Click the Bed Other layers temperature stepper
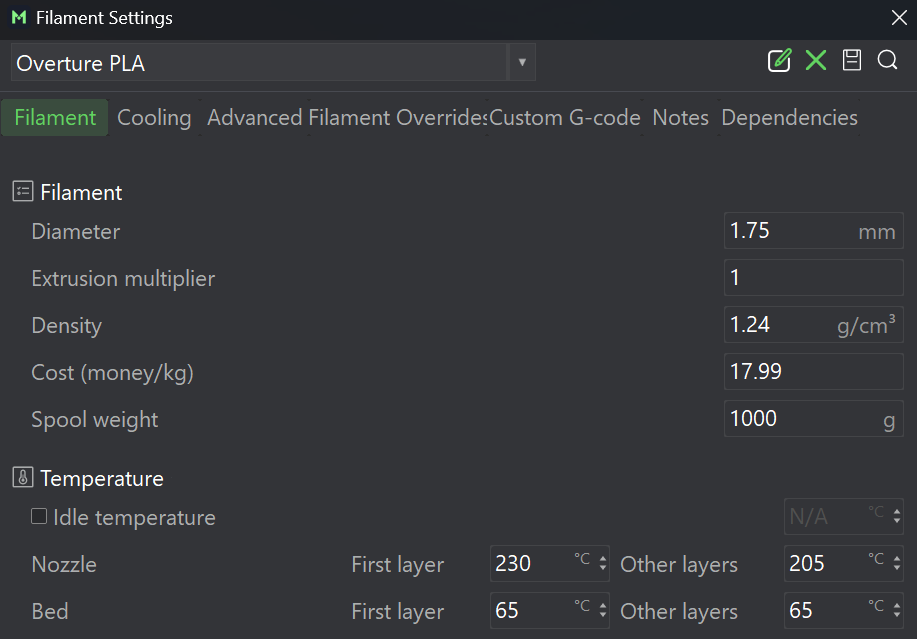Screen dimensions: 917x639 click(897, 610)
